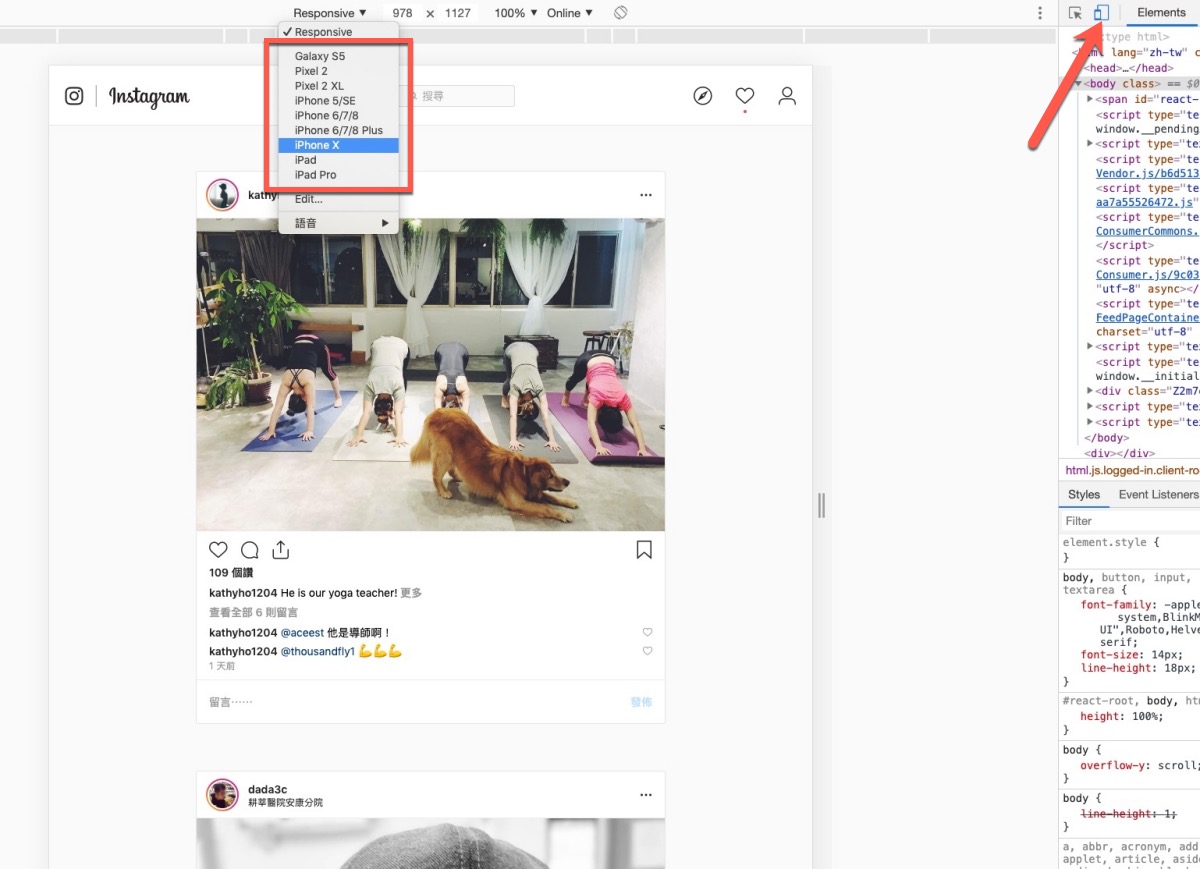1200x869 pixels.
Task: Focus the Styles Filter field
Action: tap(1129, 521)
